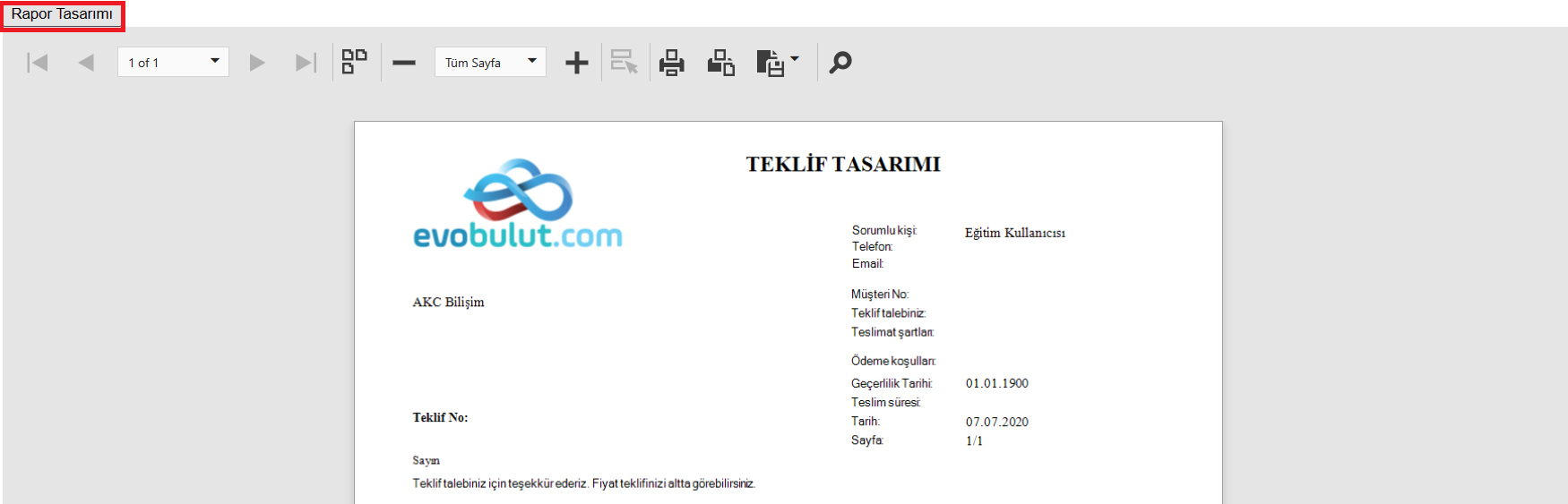Click the date value 07.07.2020
This screenshot has width=1568, height=504.
click(x=996, y=422)
